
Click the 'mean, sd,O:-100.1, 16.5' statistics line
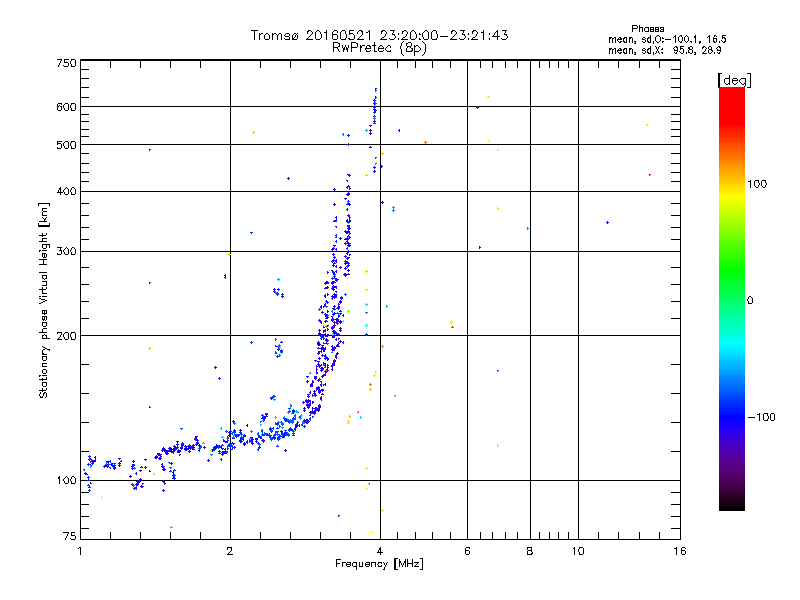click(667, 39)
